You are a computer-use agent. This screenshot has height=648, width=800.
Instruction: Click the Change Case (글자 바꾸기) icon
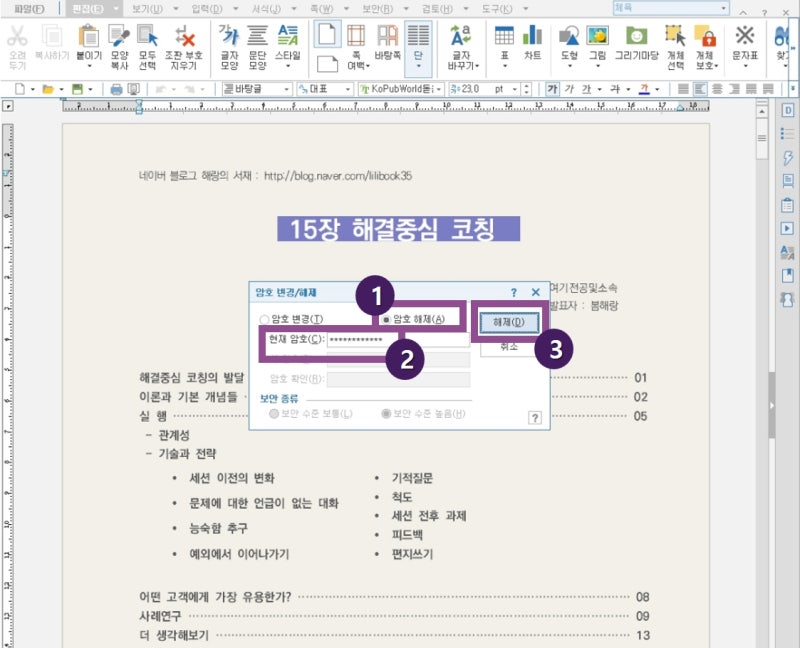pyautogui.click(x=461, y=37)
